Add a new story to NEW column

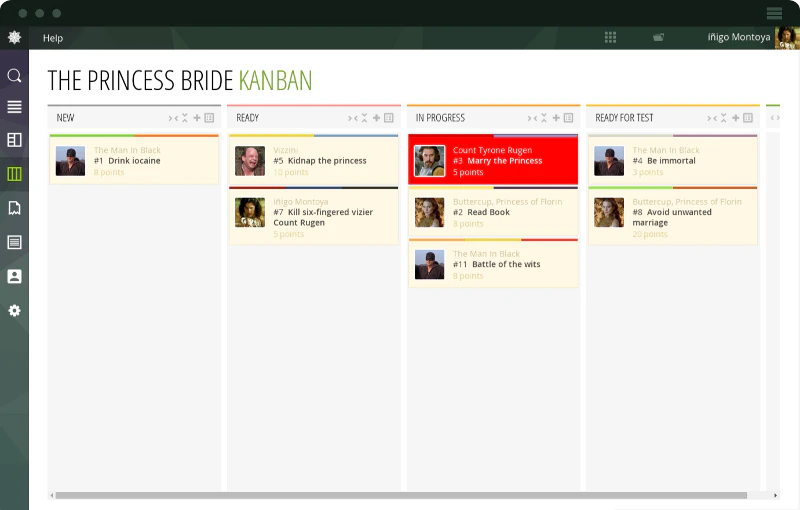[x=197, y=118]
